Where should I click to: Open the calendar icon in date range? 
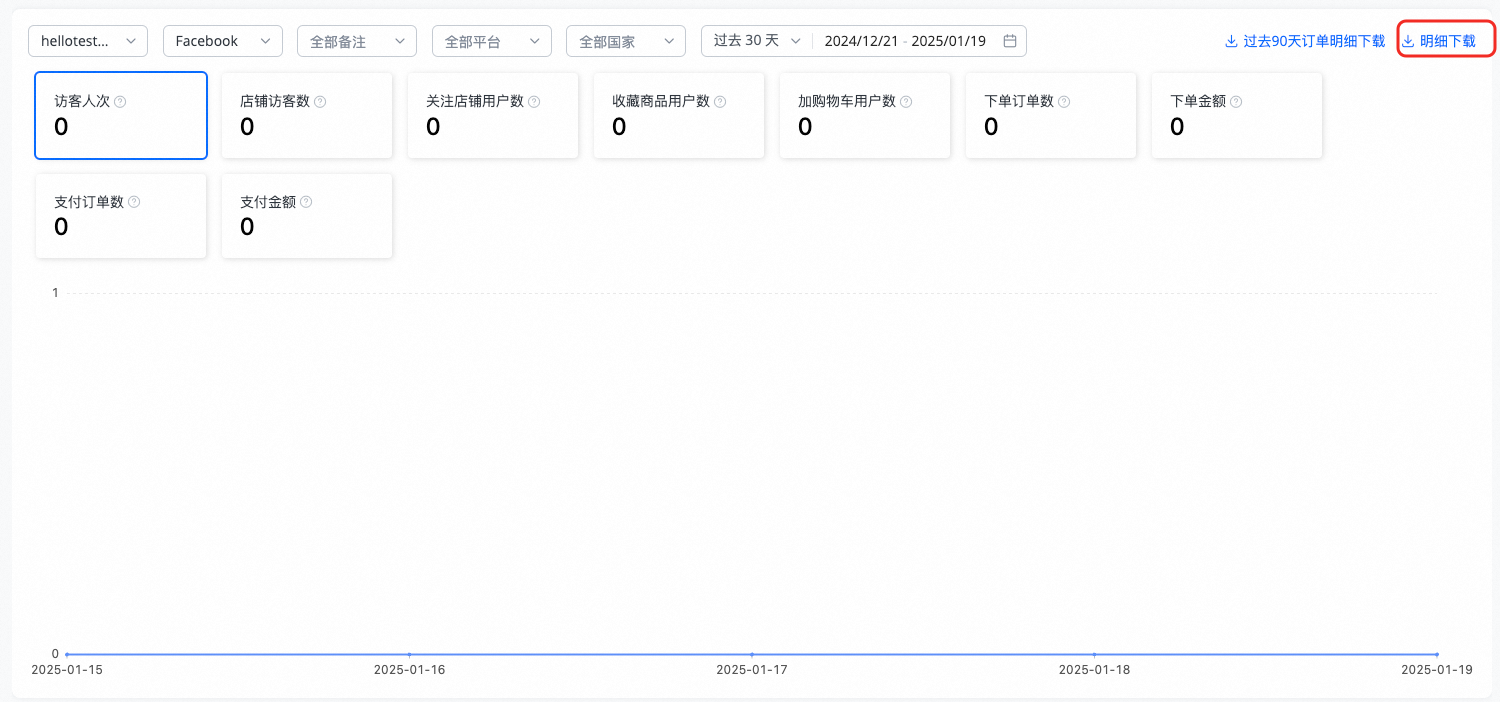[x=1010, y=41]
